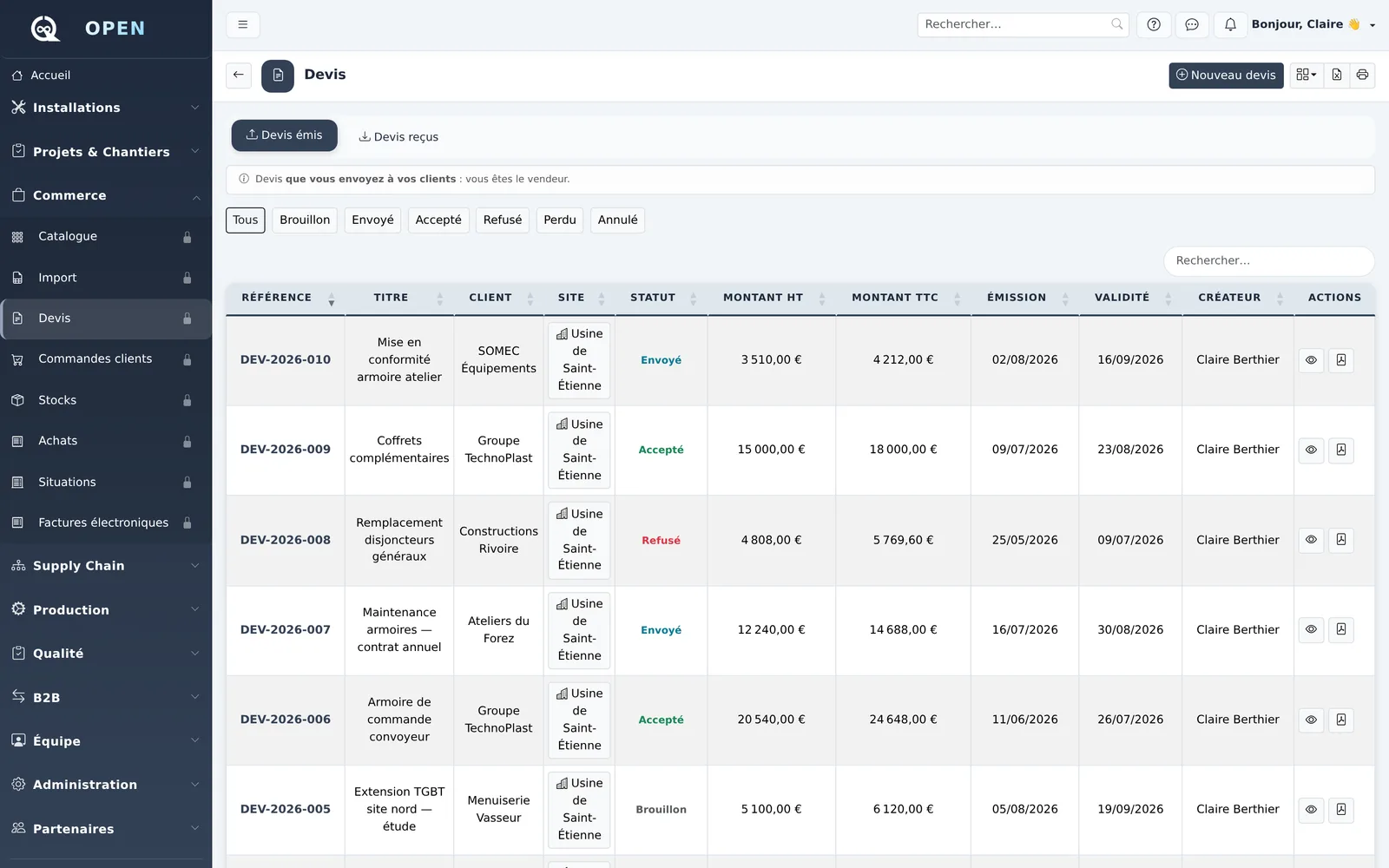Click the search magnifier icon in top bar
This screenshot has width=1389, height=868.
(x=1116, y=24)
